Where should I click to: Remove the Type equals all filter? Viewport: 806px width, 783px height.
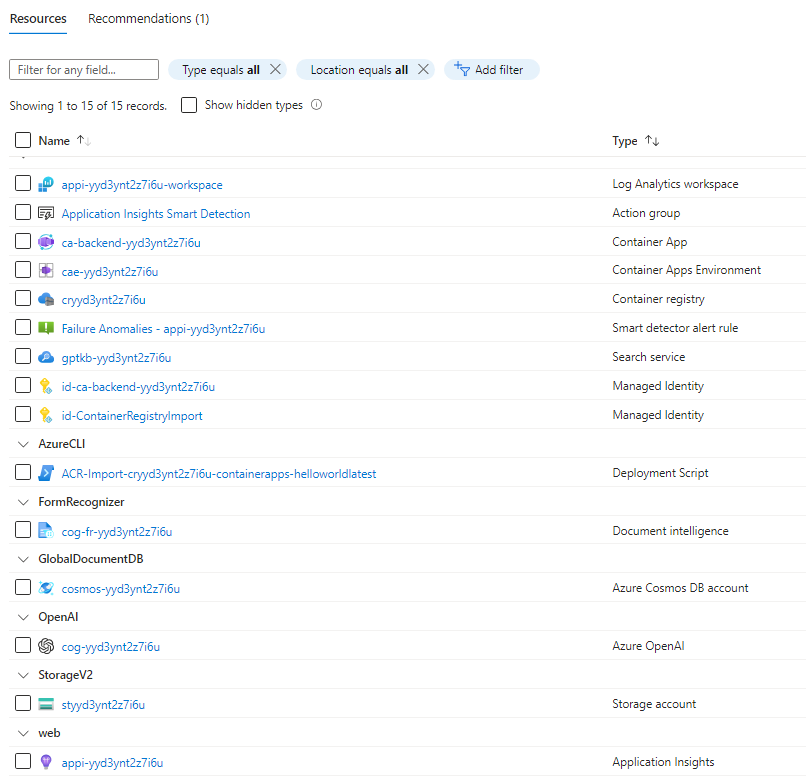tap(276, 69)
